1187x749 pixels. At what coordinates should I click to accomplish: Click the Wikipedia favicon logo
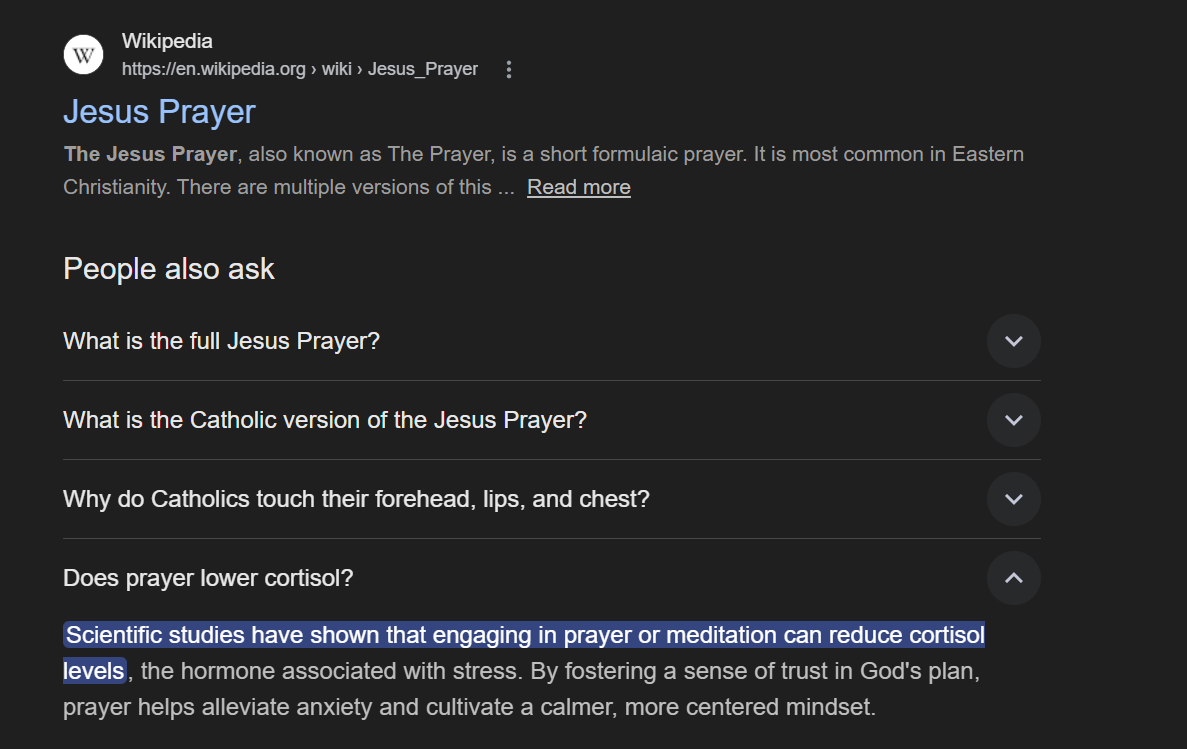tap(84, 55)
